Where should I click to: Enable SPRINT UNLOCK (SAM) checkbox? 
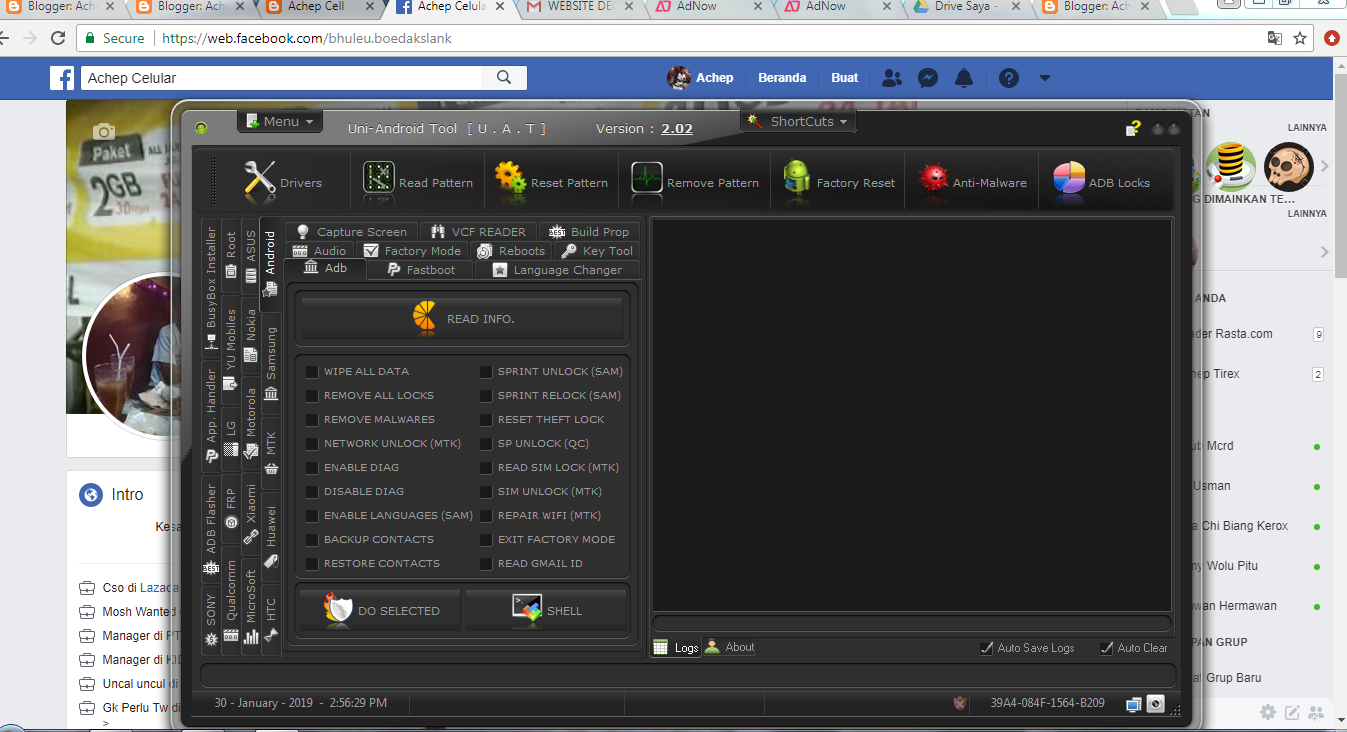tap(486, 372)
